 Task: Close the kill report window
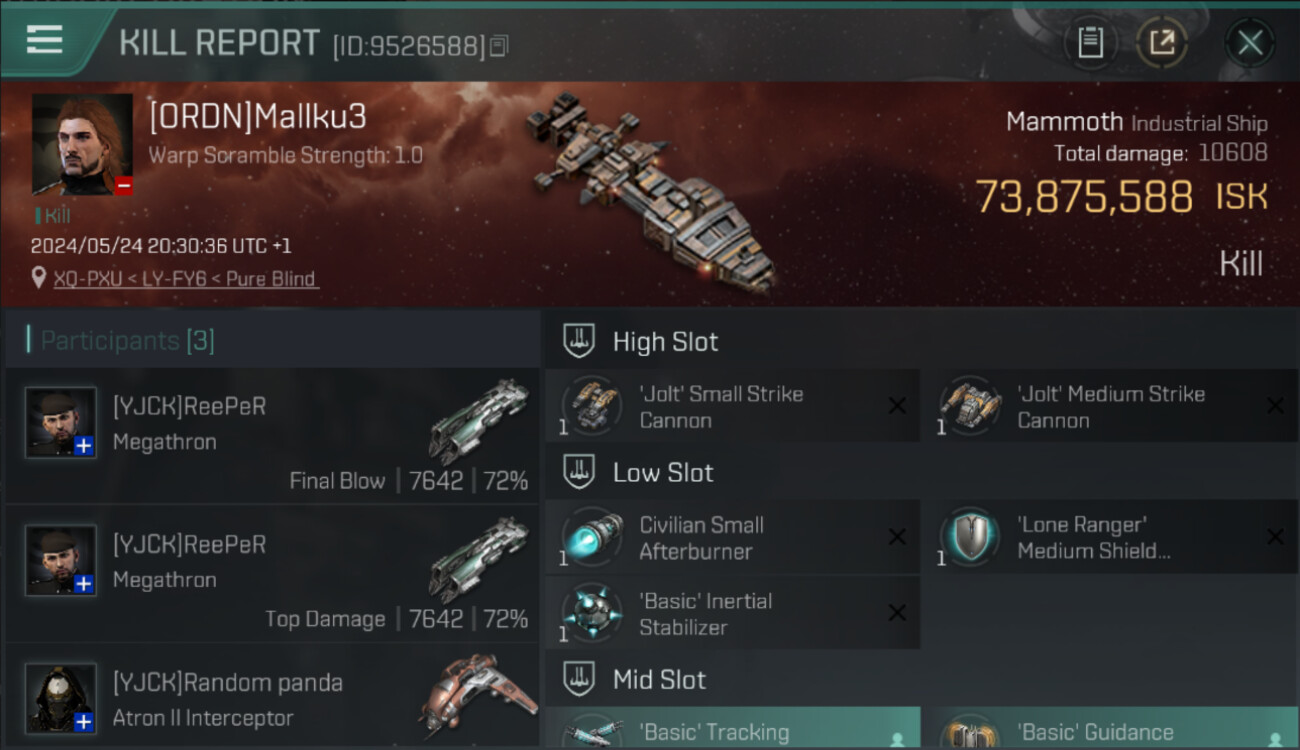click(x=1250, y=43)
